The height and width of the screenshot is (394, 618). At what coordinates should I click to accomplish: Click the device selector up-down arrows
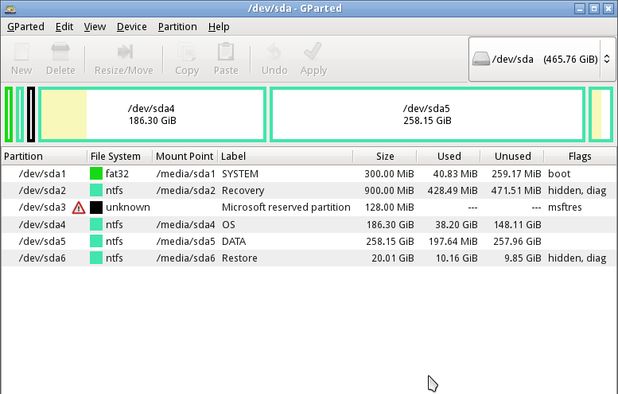tap(607, 59)
